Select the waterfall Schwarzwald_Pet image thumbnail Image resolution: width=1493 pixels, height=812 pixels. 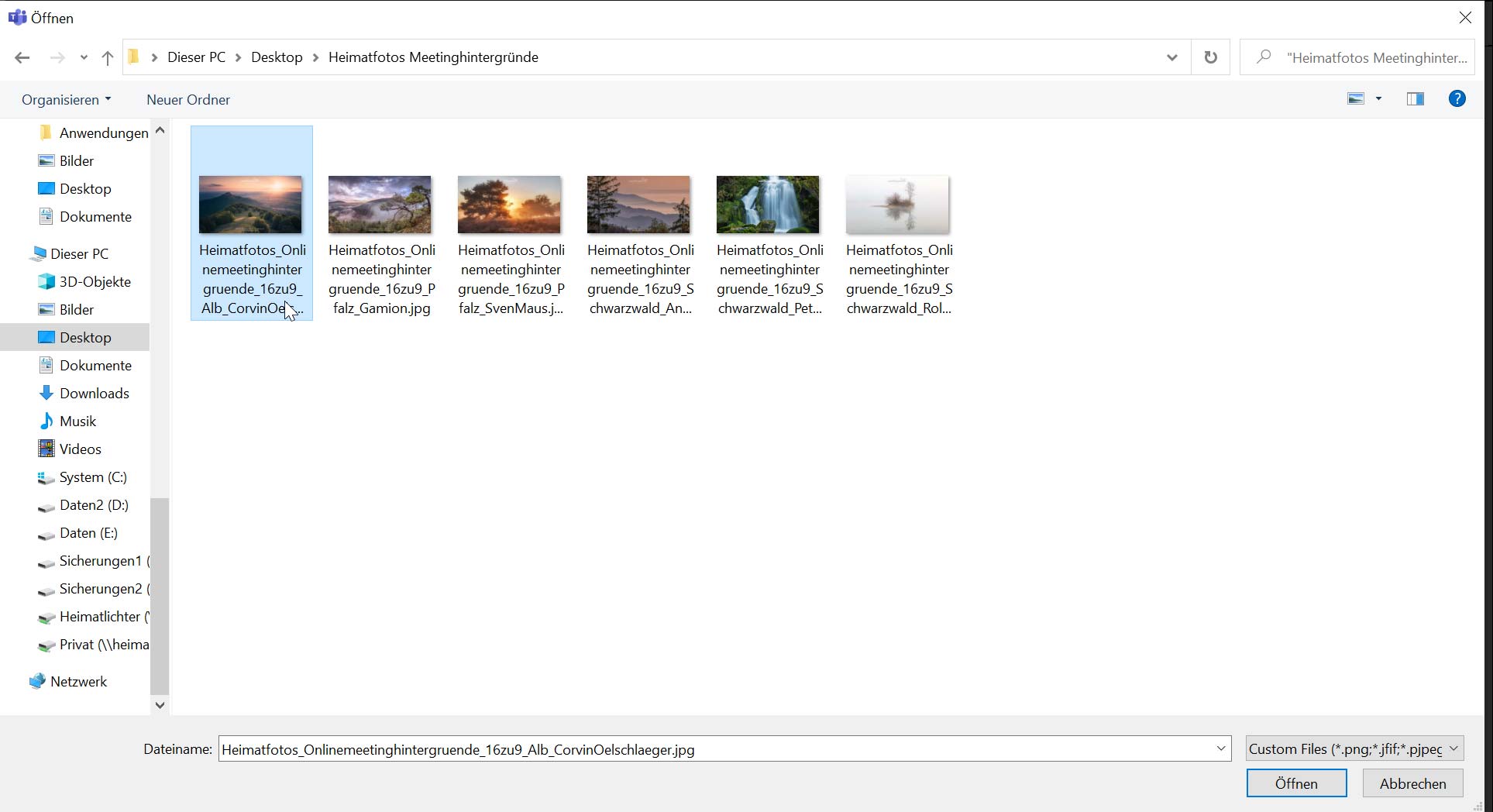768,205
